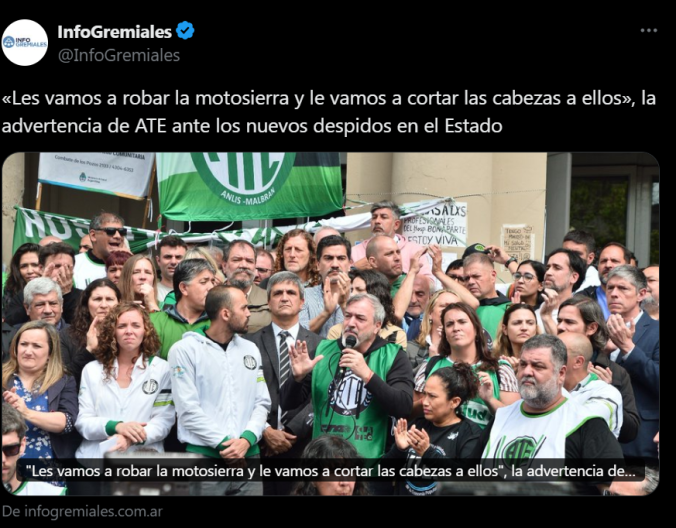The width and height of the screenshot is (676, 528).
Task: Open the @InfoGremiales handle link
Action: click(x=119, y=56)
